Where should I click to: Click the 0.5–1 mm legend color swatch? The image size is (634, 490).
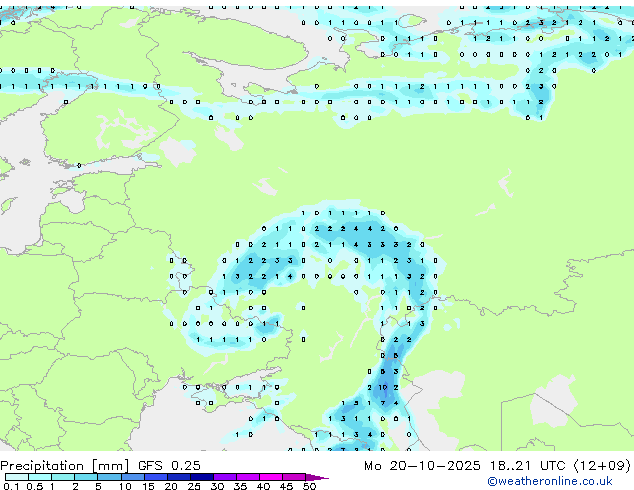[x=40, y=477]
